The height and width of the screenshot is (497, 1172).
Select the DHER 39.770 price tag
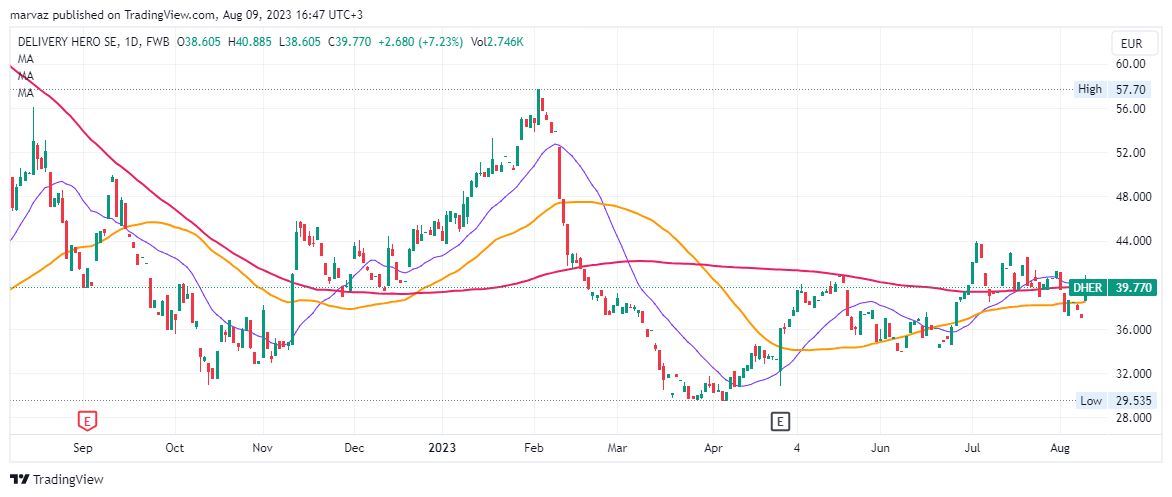(x=1114, y=288)
